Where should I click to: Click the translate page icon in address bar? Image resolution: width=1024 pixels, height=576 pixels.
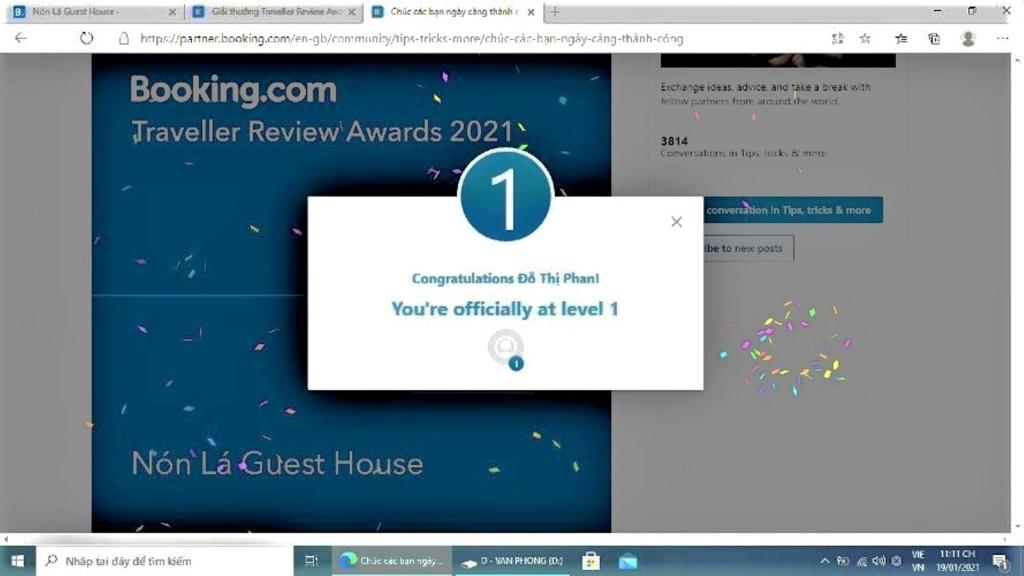coord(837,39)
